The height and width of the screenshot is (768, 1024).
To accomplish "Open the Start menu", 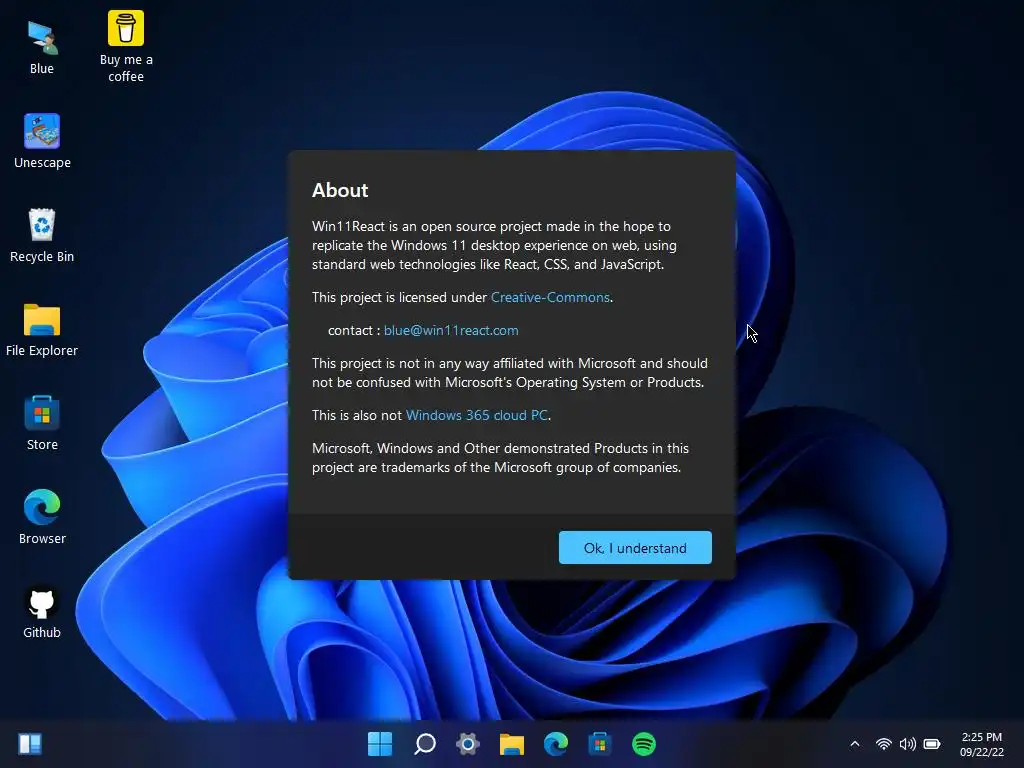I will [380, 744].
